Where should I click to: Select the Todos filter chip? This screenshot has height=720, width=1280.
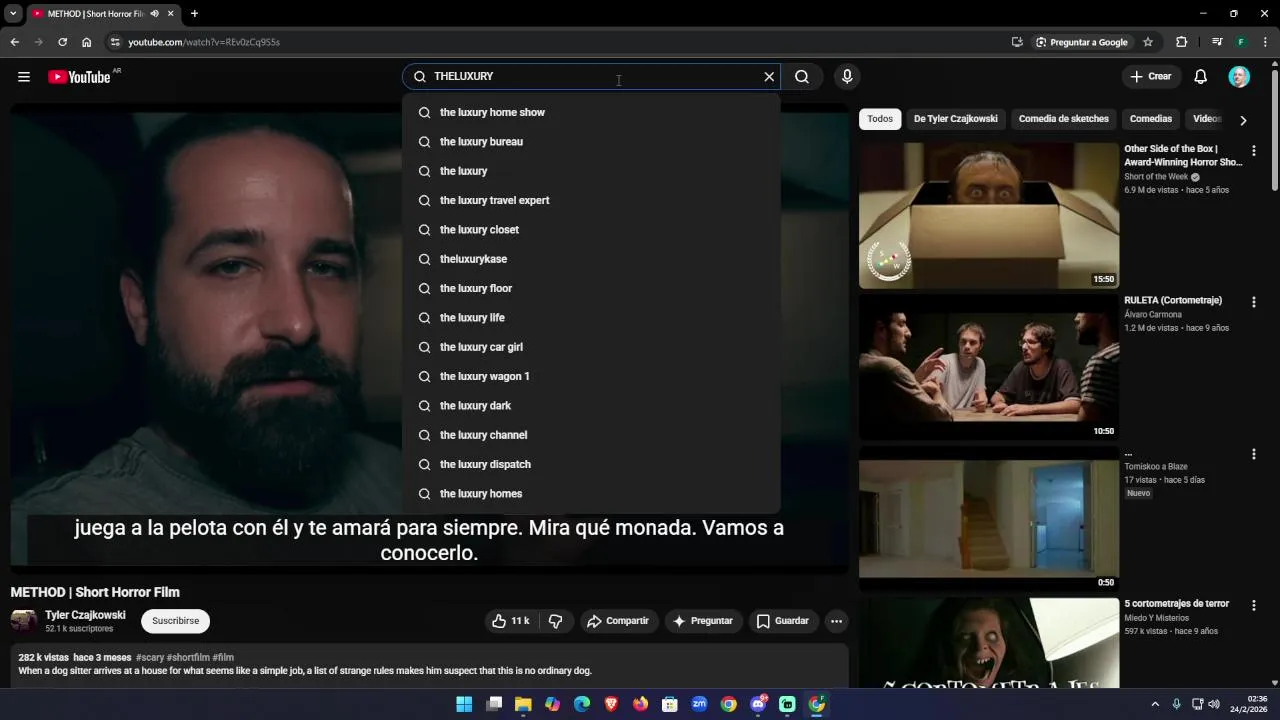(880, 119)
